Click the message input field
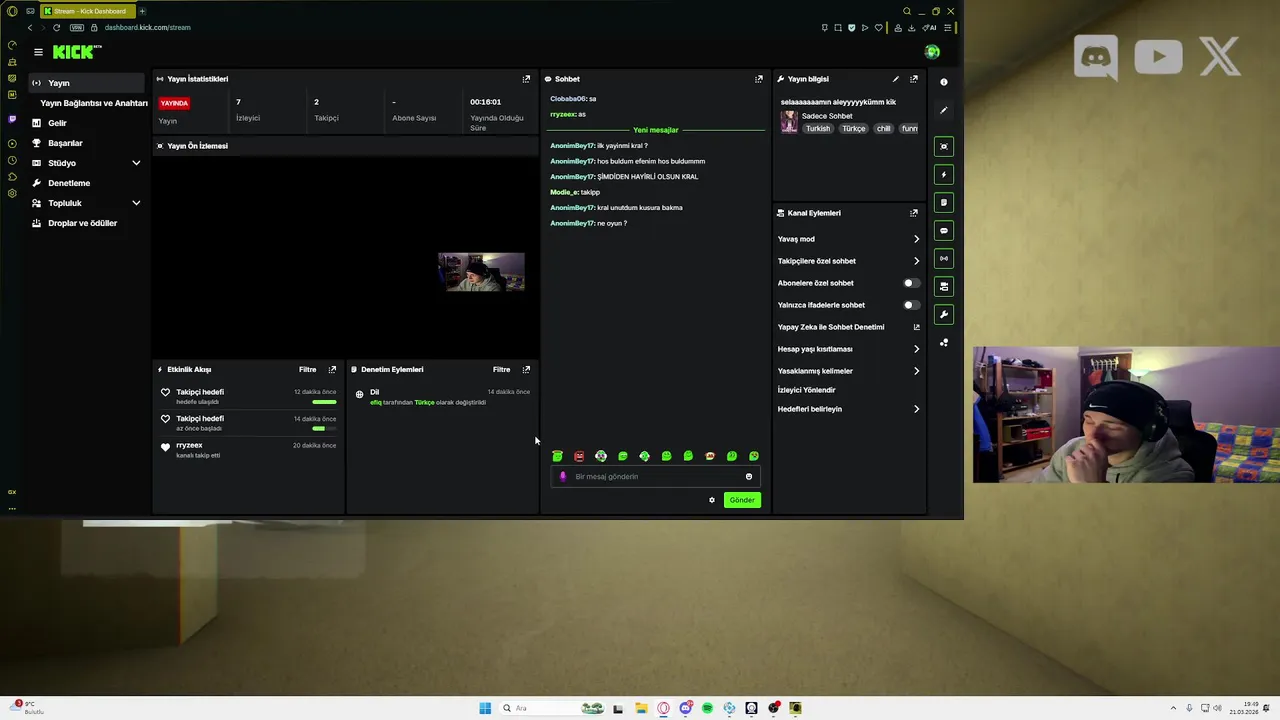This screenshot has height=720, width=1280. click(655, 477)
